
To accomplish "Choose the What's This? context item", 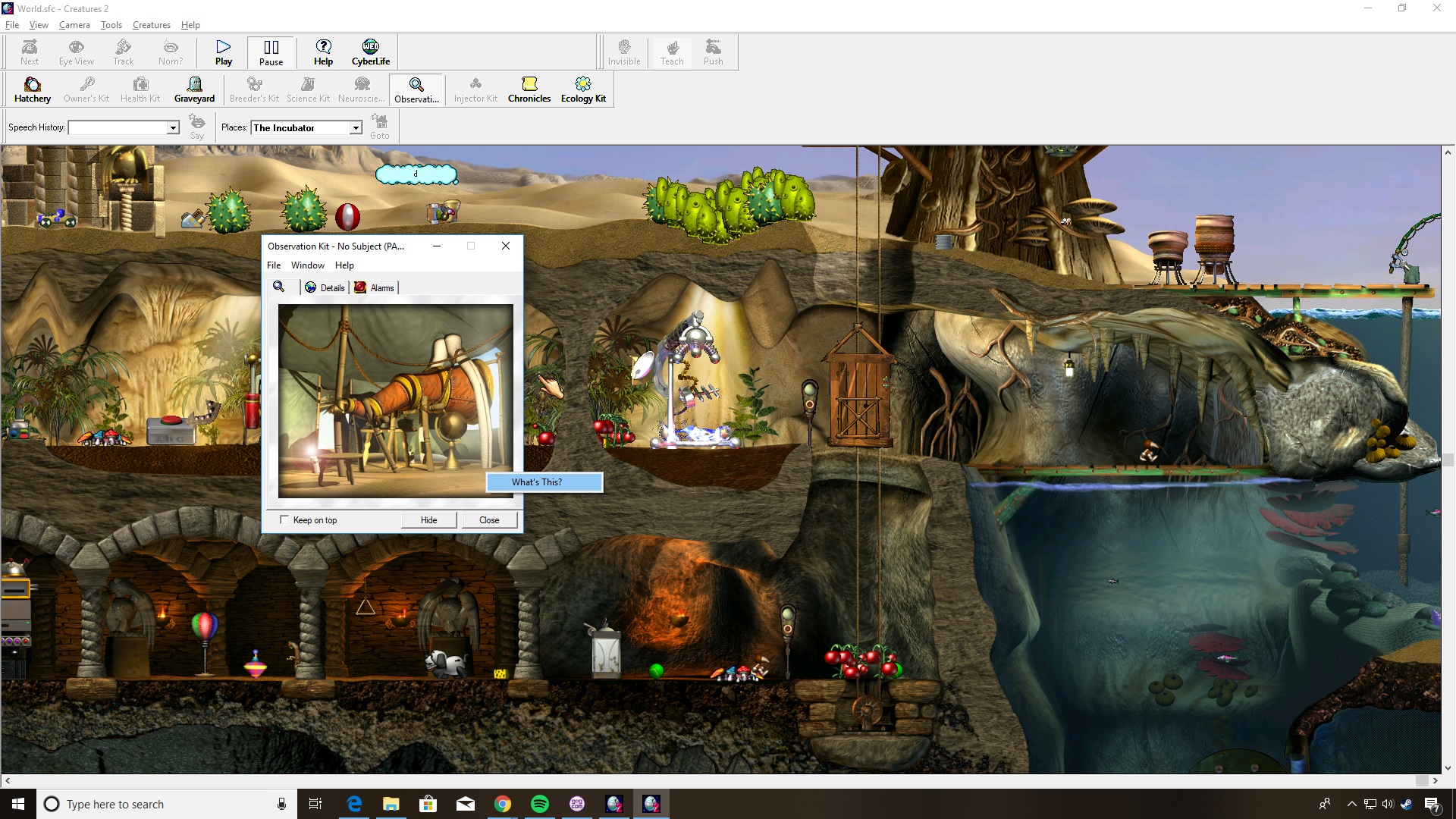I will [x=544, y=482].
